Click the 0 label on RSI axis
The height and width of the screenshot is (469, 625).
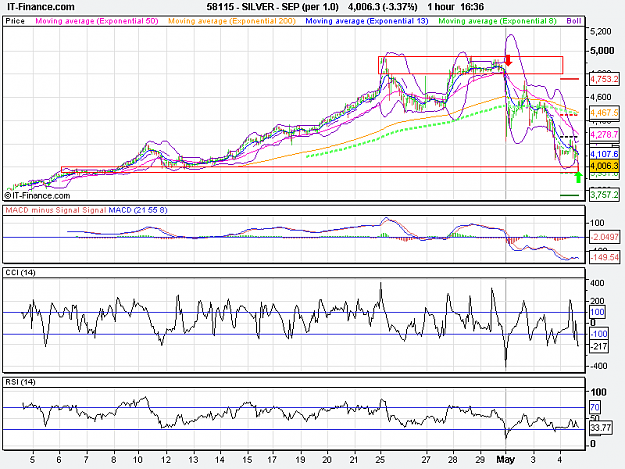(x=593, y=444)
